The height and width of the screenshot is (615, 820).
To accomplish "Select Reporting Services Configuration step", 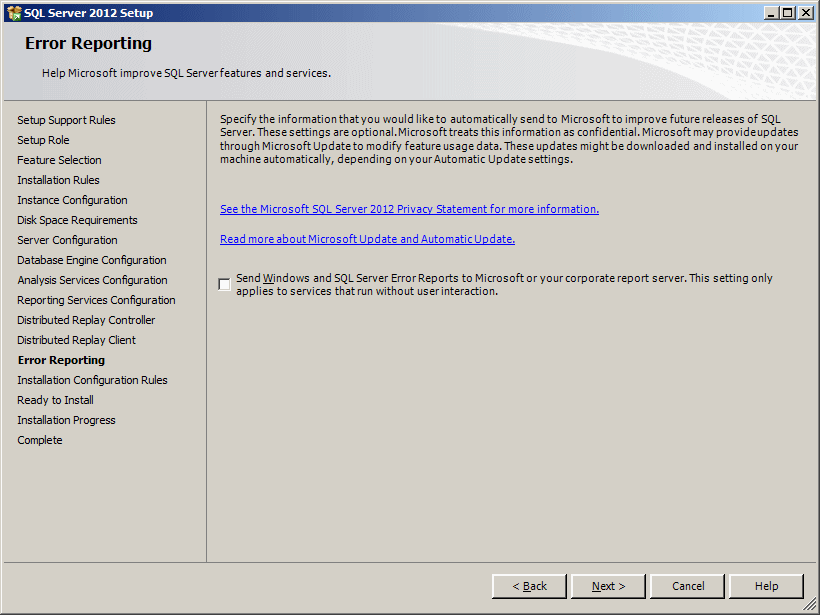I will (x=96, y=300).
